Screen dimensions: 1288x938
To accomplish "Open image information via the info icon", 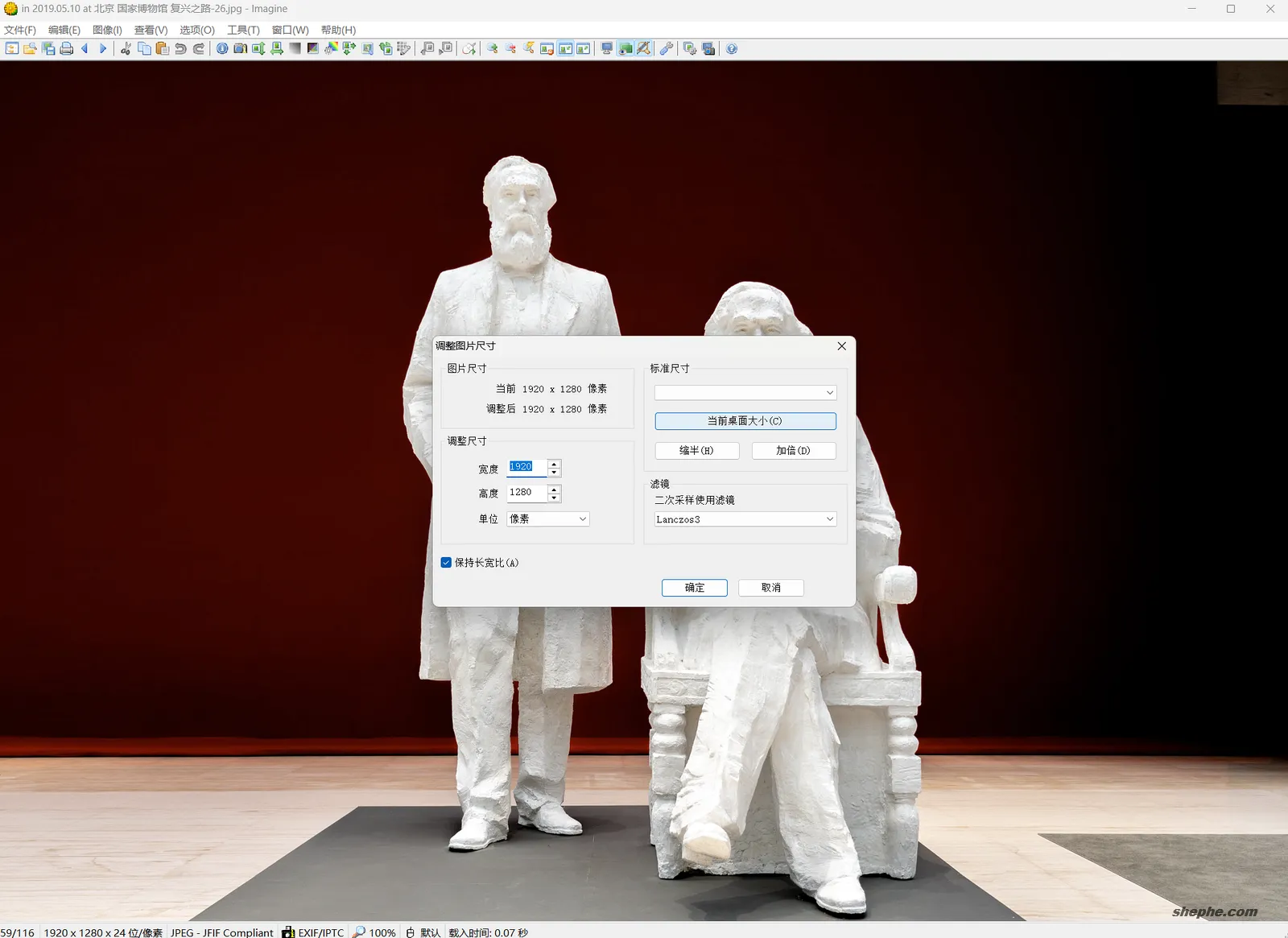I will 221,48.
